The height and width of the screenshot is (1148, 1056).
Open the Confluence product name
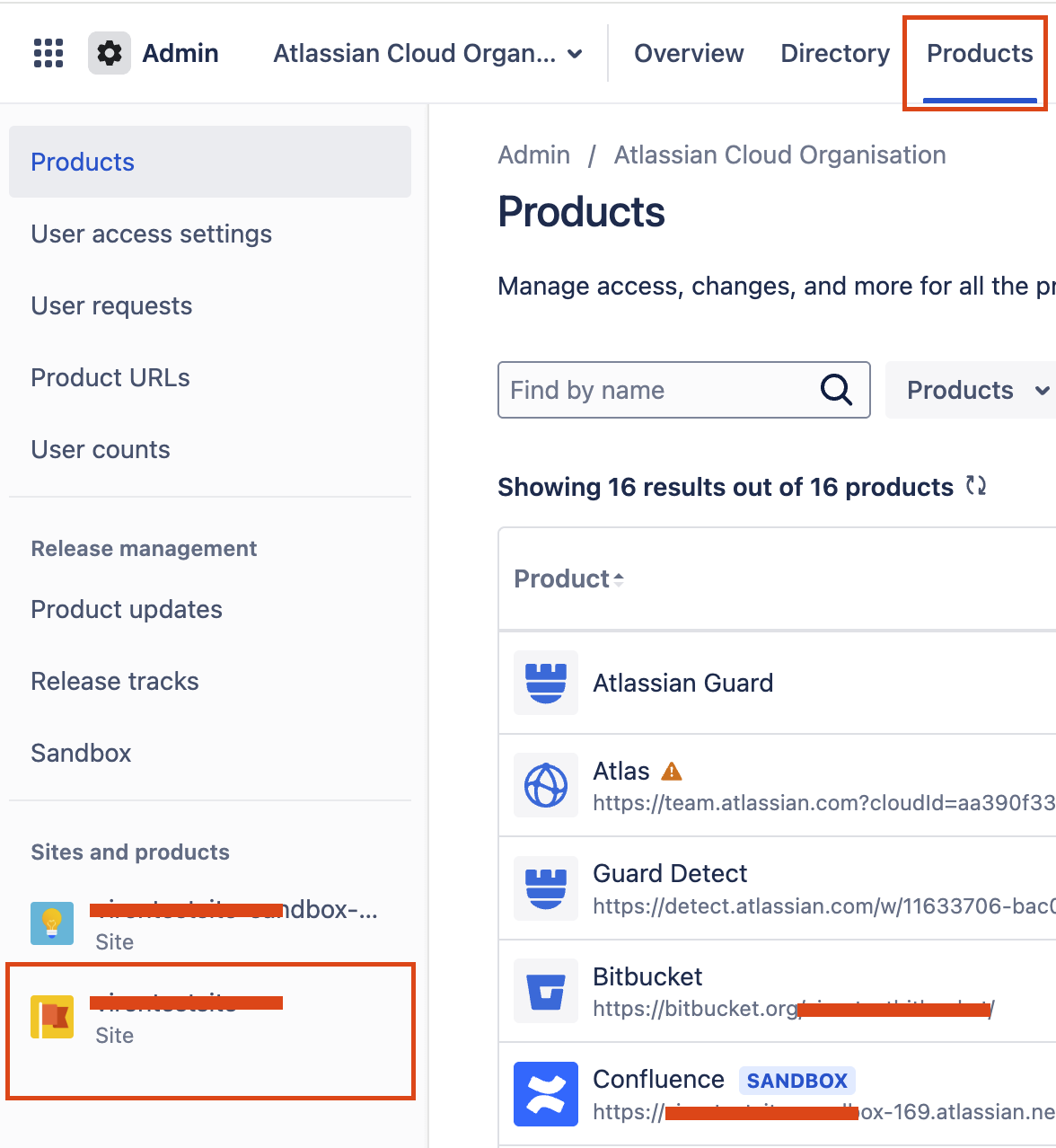point(658,1079)
